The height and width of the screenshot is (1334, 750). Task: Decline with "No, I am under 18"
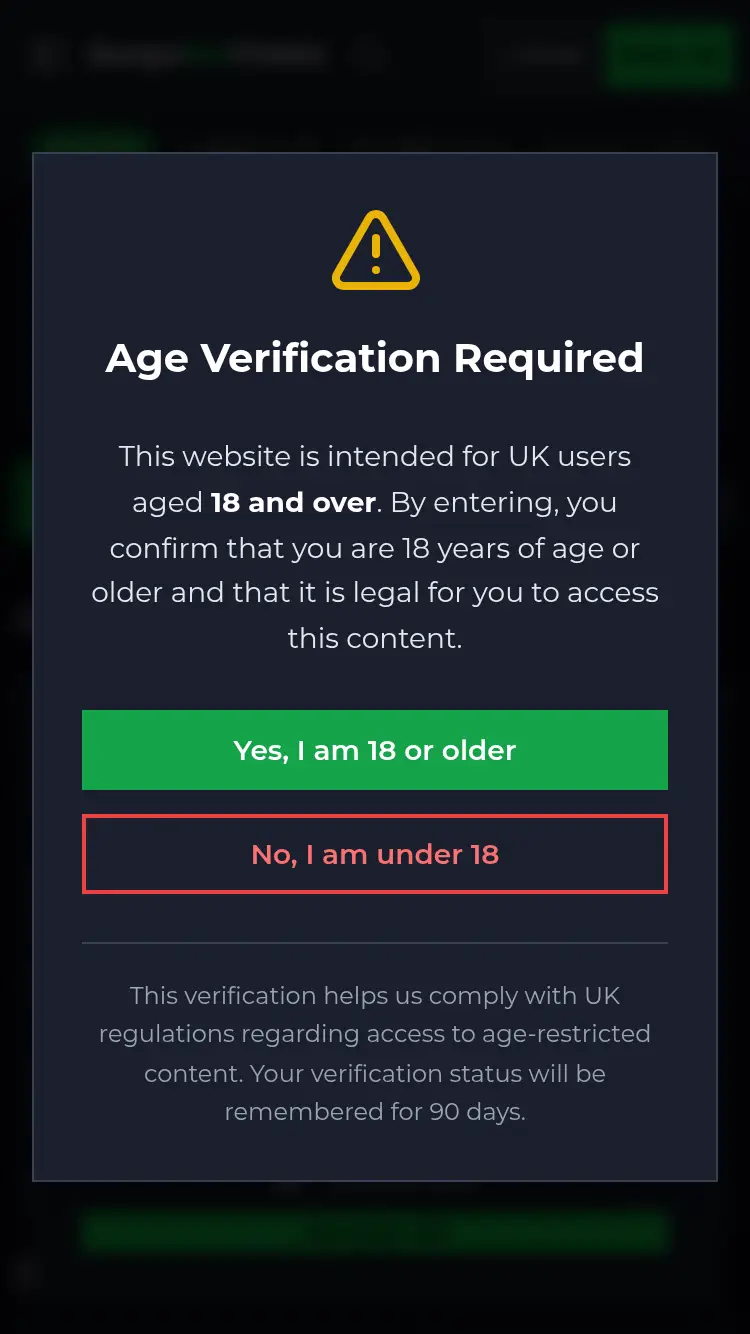[375, 855]
